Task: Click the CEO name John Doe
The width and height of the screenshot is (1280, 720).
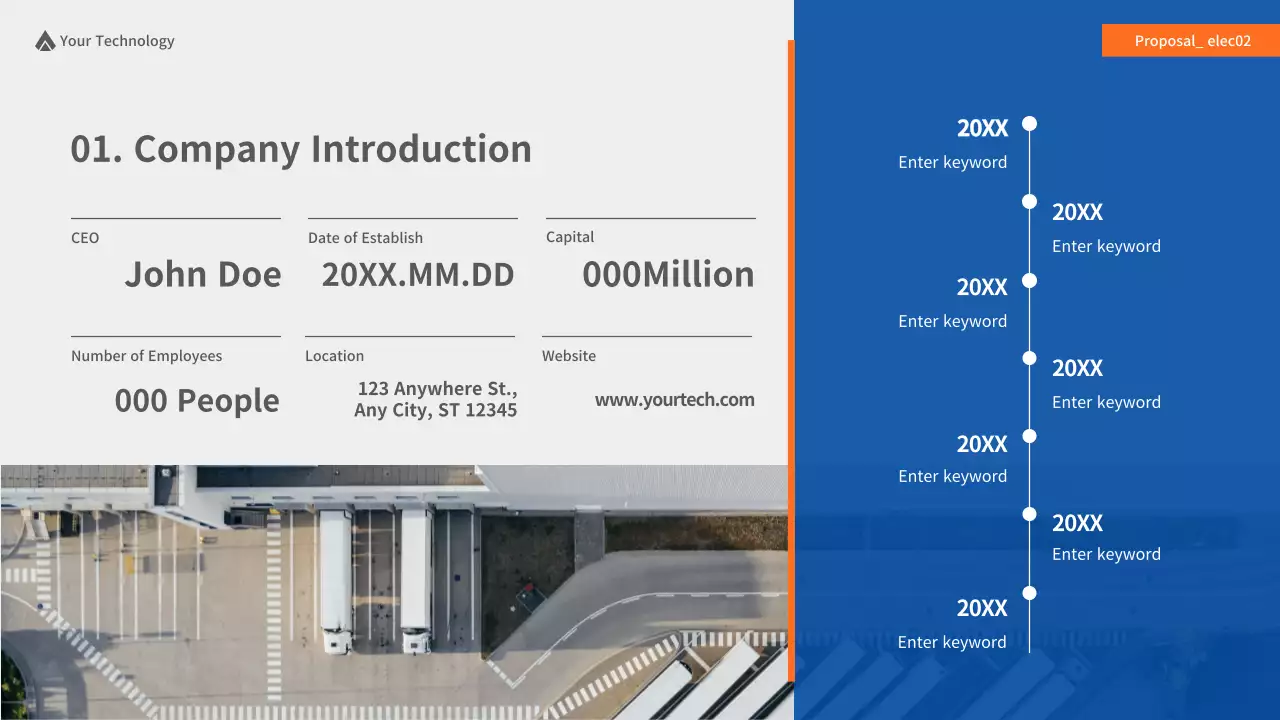Action: tap(203, 274)
